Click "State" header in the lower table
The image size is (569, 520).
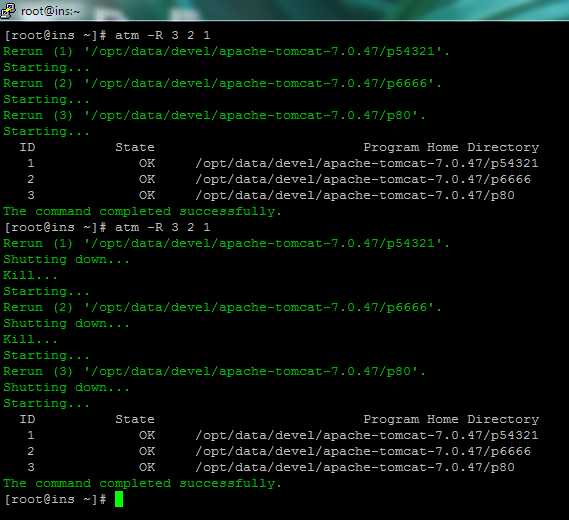tap(135, 419)
